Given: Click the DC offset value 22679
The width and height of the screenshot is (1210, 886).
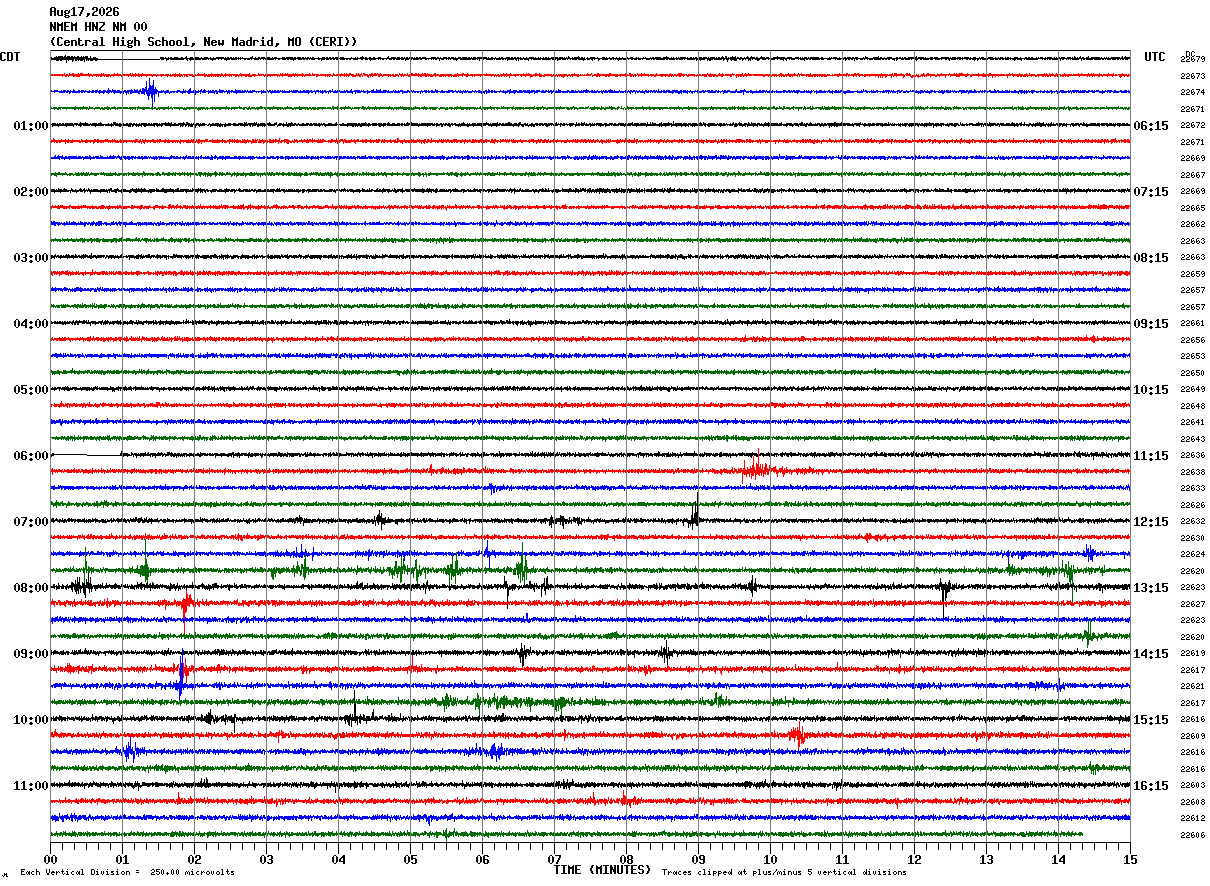Looking at the screenshot, I should pos(1192,60).
